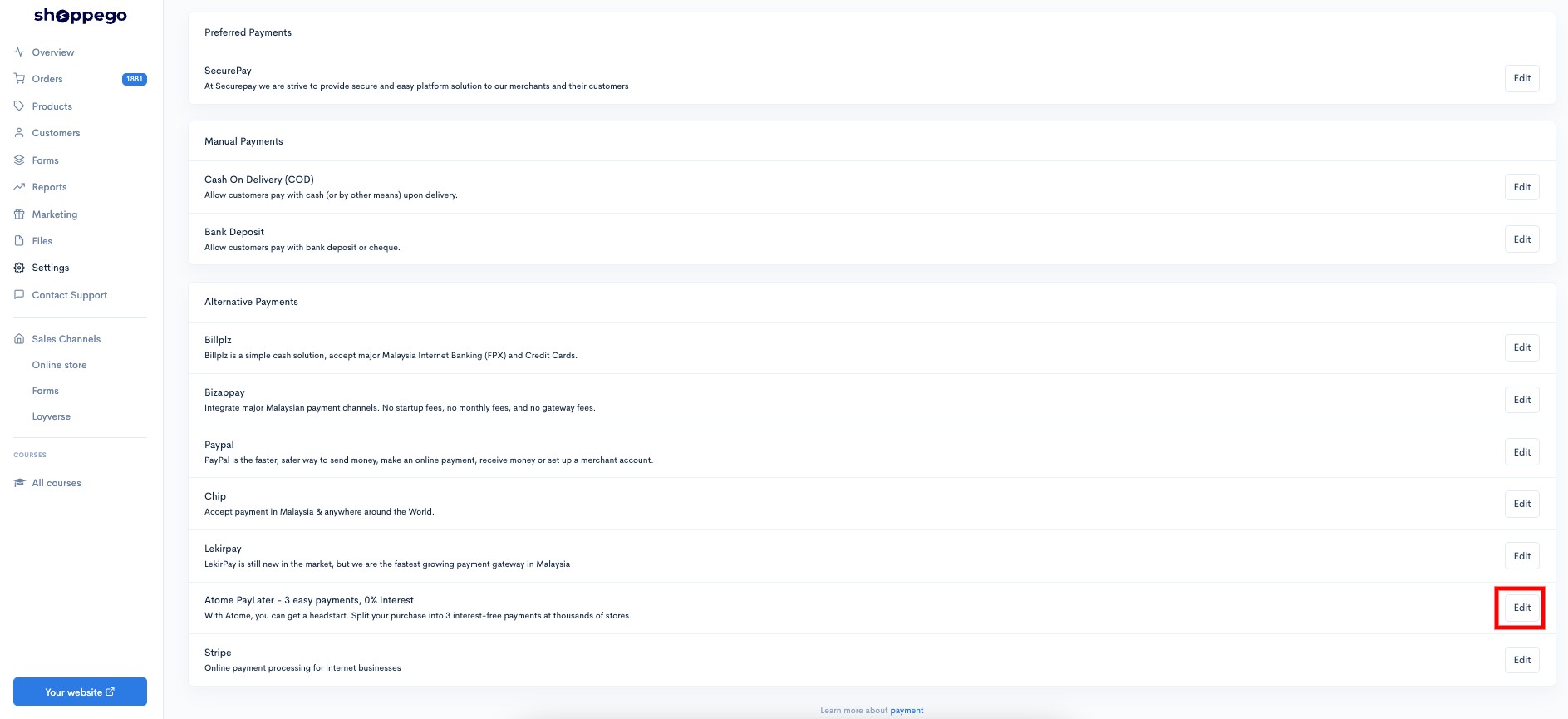Click the All courses graduation cap icon
This screenshot has width=1568, height=719.
coord(19,483)
